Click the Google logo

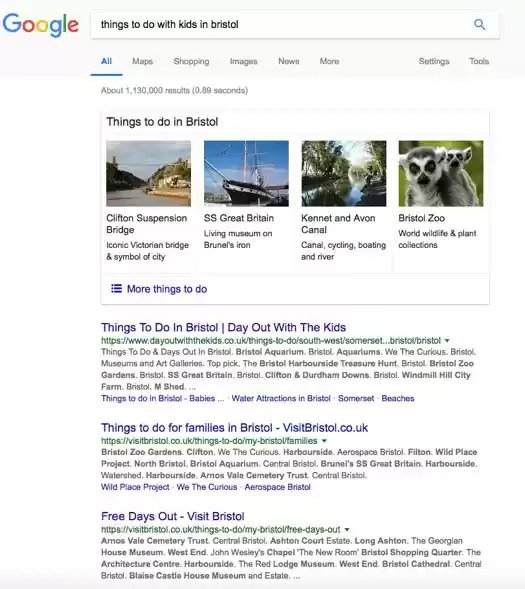click(x=41, y=24)
